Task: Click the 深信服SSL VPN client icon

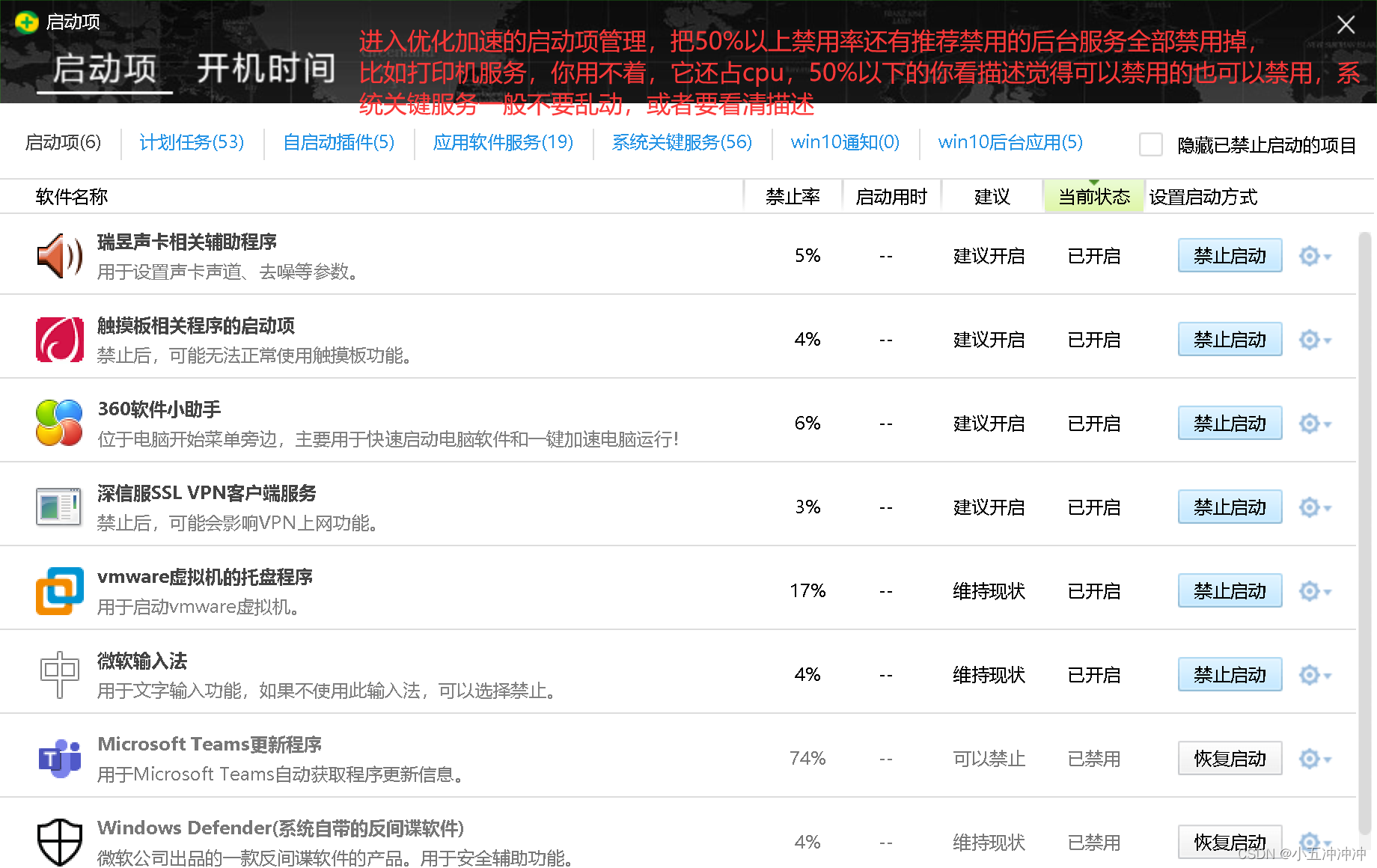Action: pos(60,507)
